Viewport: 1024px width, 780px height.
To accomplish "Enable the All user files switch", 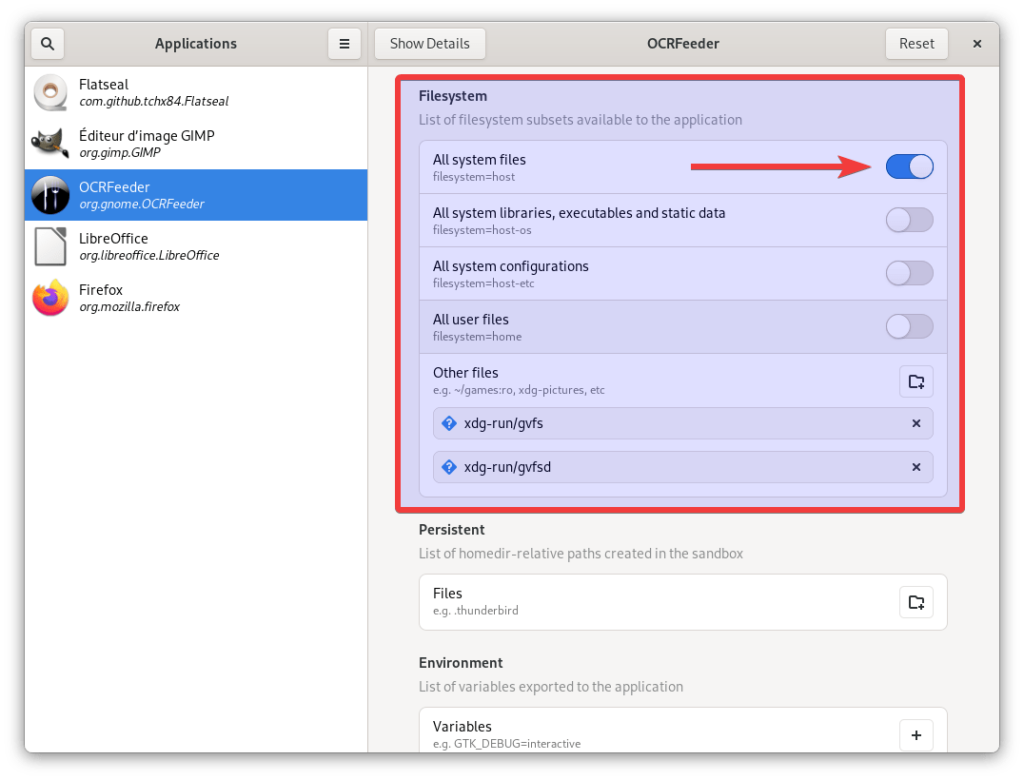I will [909, 327].
